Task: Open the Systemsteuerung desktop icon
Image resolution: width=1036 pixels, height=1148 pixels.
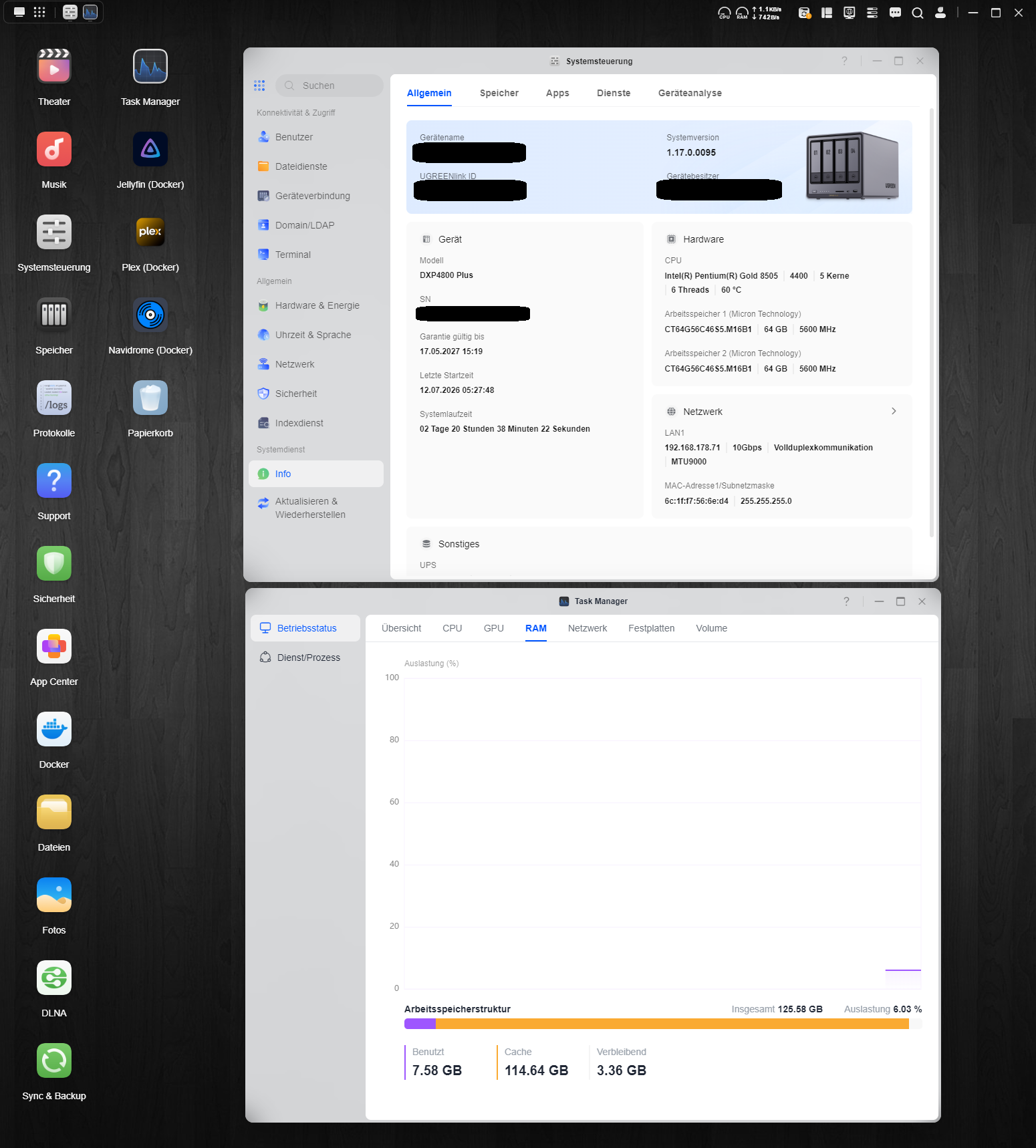Action: click(x=54, y=232)
